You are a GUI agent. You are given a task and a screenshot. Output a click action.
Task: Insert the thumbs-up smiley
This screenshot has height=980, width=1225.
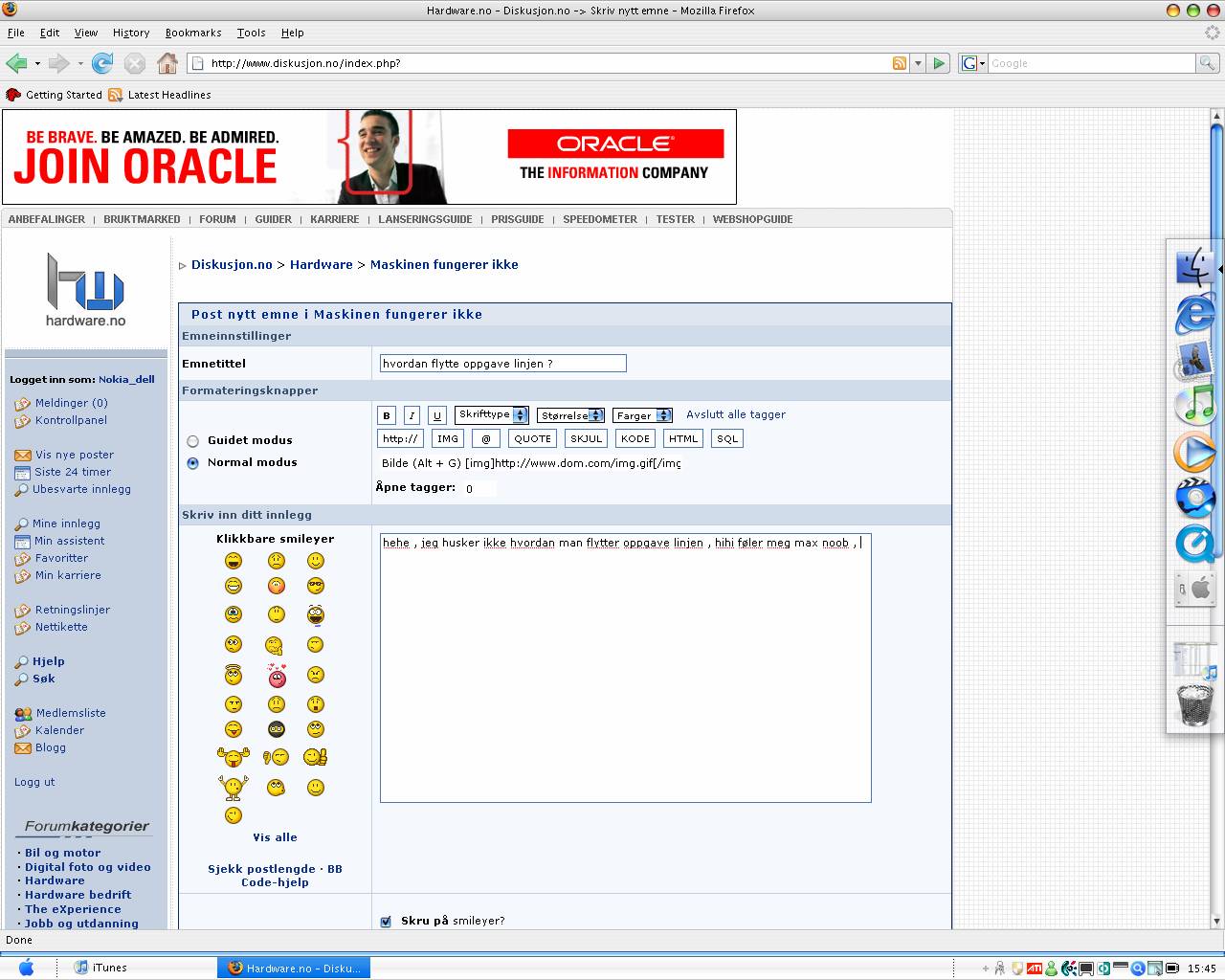point(315,757)
